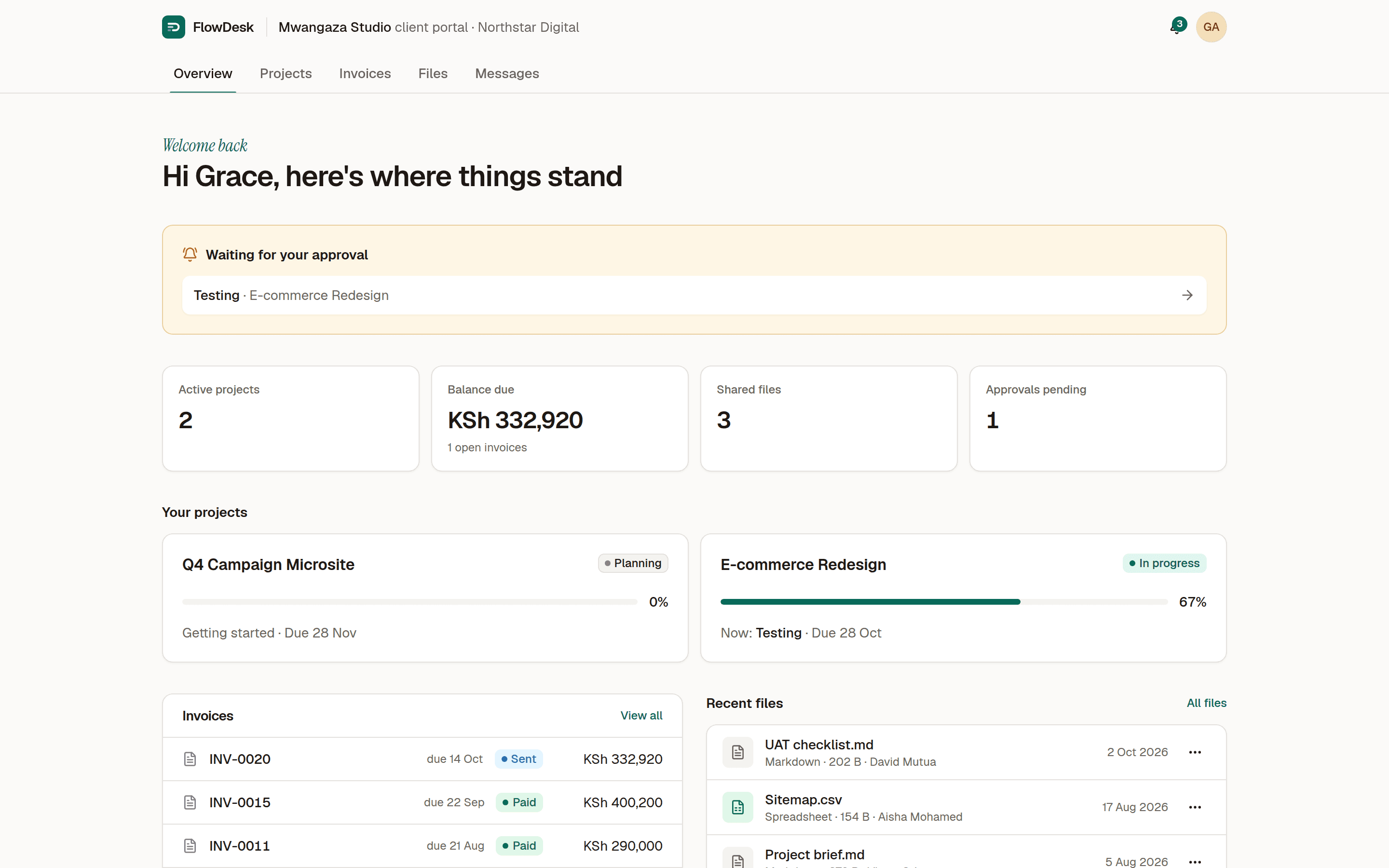The image size is (1389, 868).
Task: Click the Active projects stat card
Action: pos(290,419)
